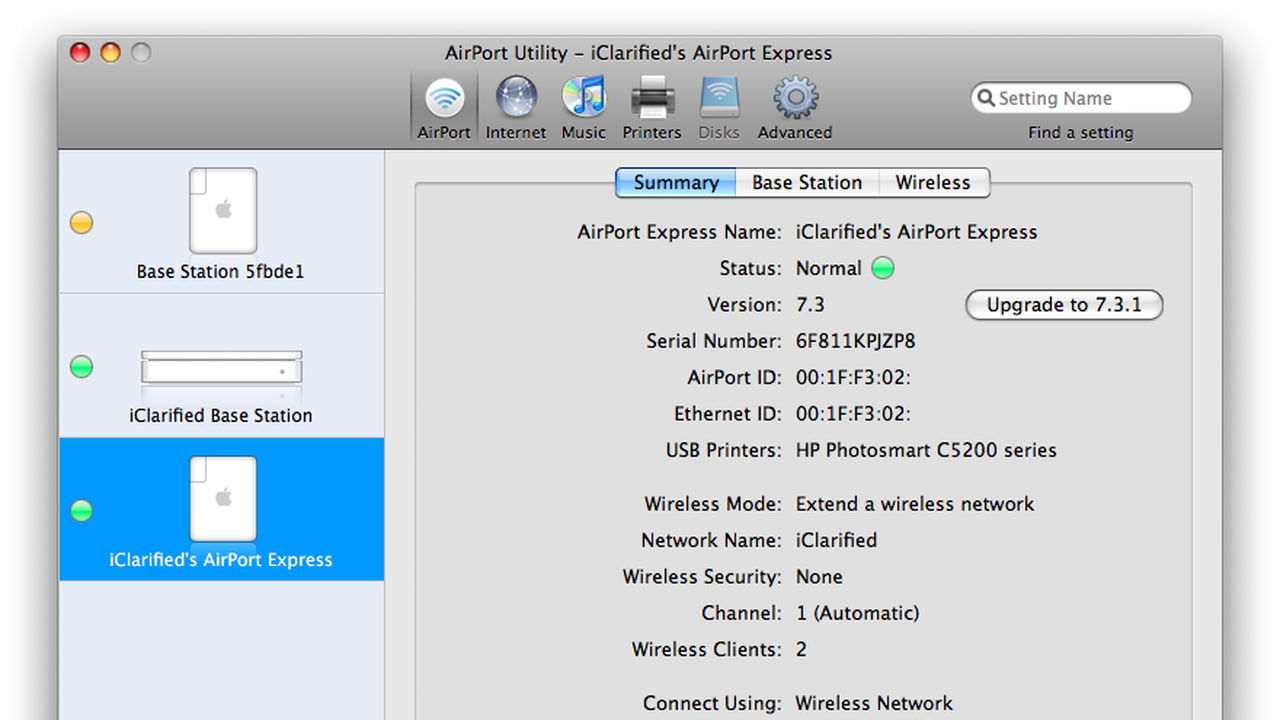The width and height of the screenshot is (1280, 720).
Task: Click the green Status indicator light
Action: 882,269
